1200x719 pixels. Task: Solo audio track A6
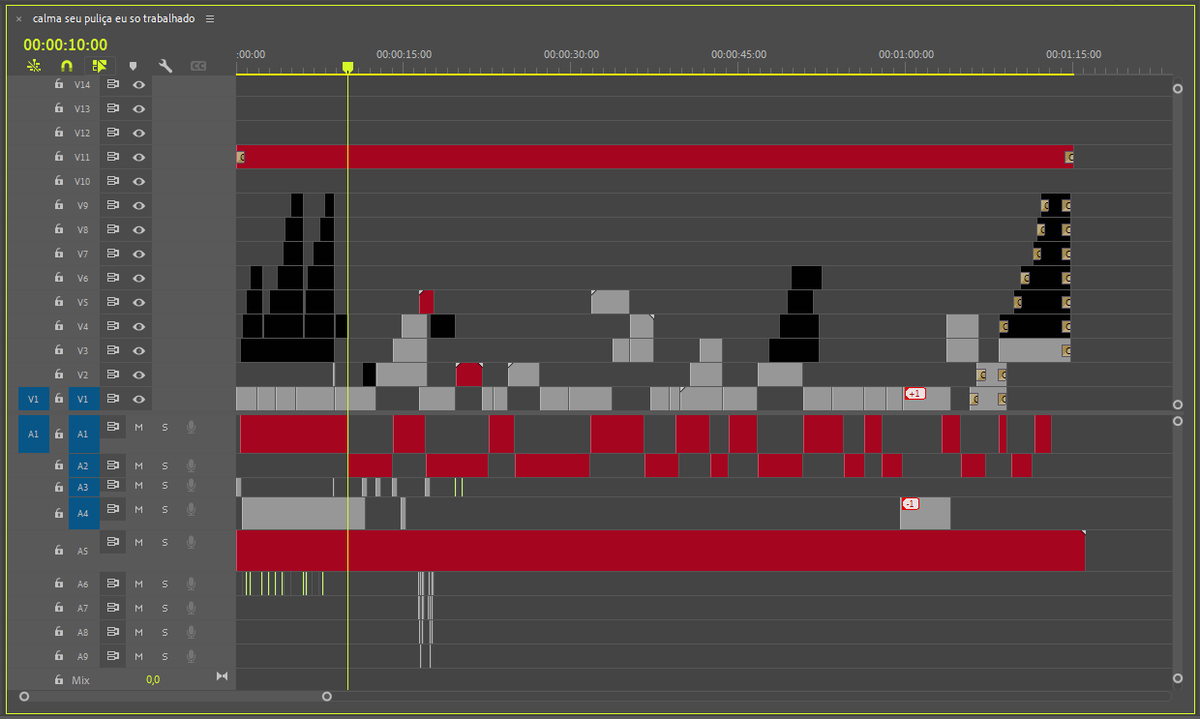pyautogui.click(x=165, y=583)
